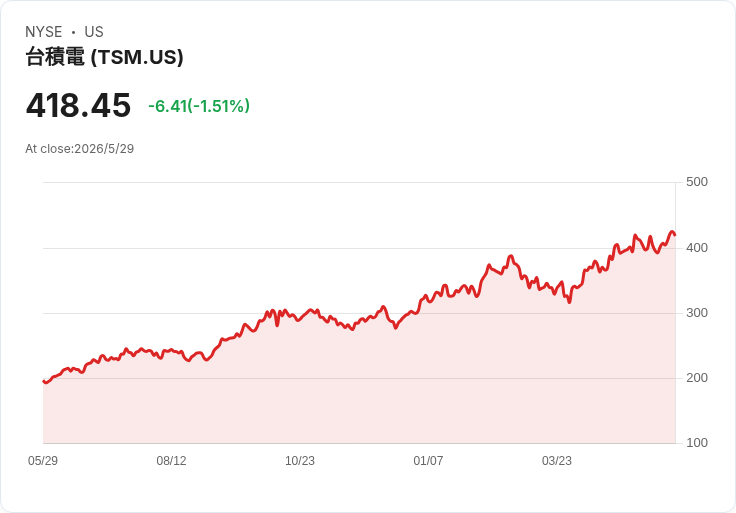The width and height of the screenshot is (736, 513).
Task: Click the 200 price axis label
Action: click(697, 377)
